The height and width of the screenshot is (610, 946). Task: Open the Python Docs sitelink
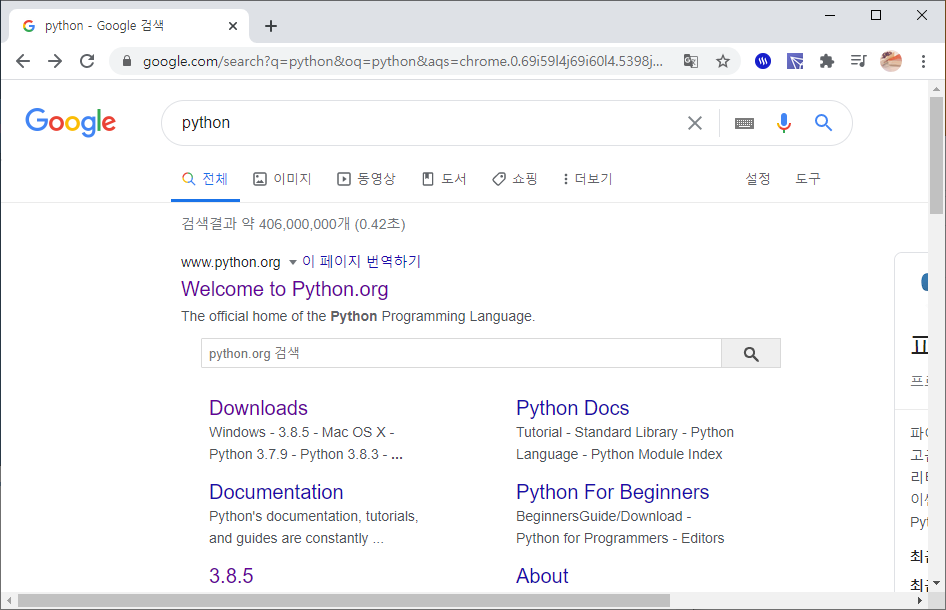point(573,408)
